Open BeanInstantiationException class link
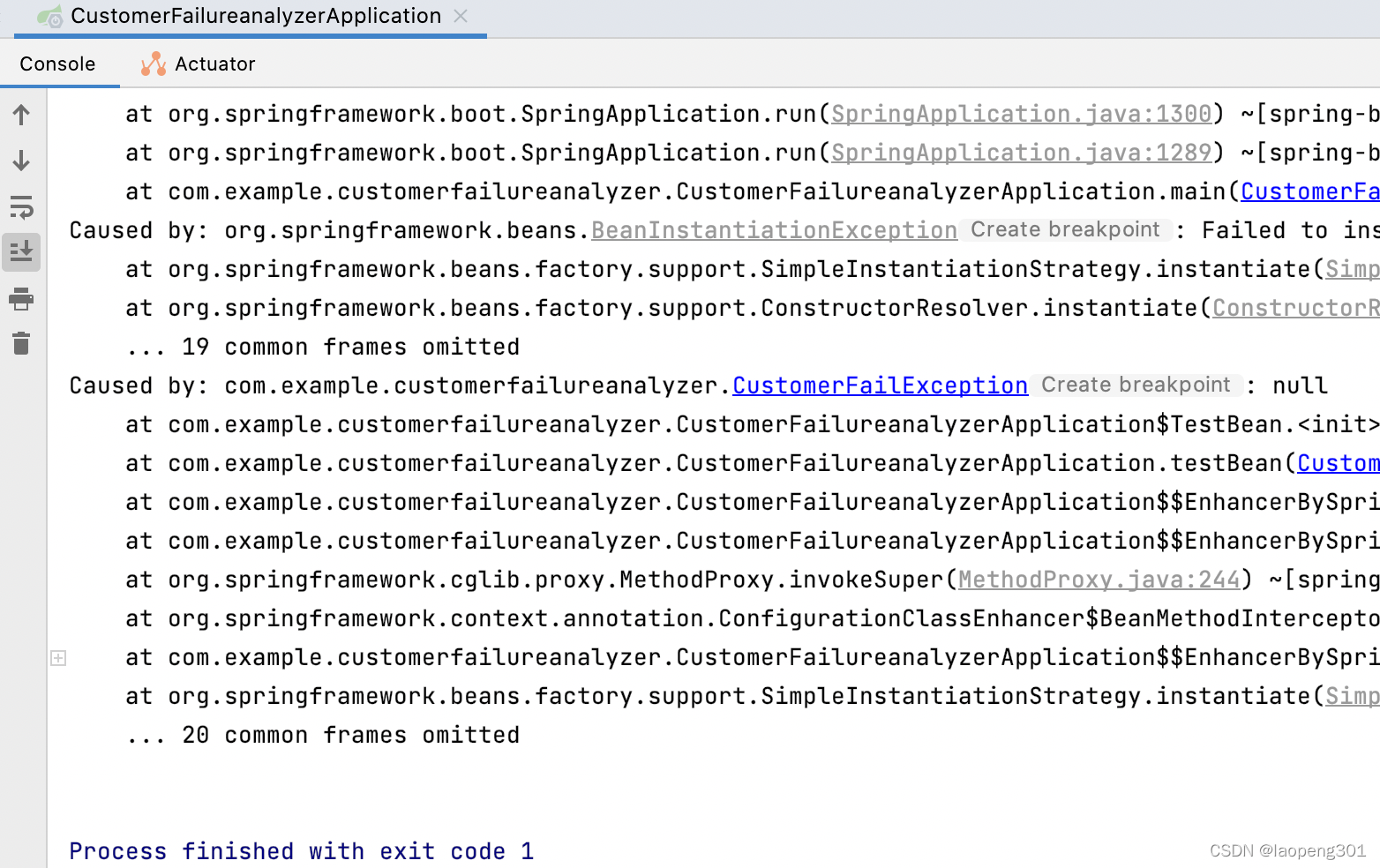The height and width of the screenshot is (868, 1380). (x=774, y=230)
